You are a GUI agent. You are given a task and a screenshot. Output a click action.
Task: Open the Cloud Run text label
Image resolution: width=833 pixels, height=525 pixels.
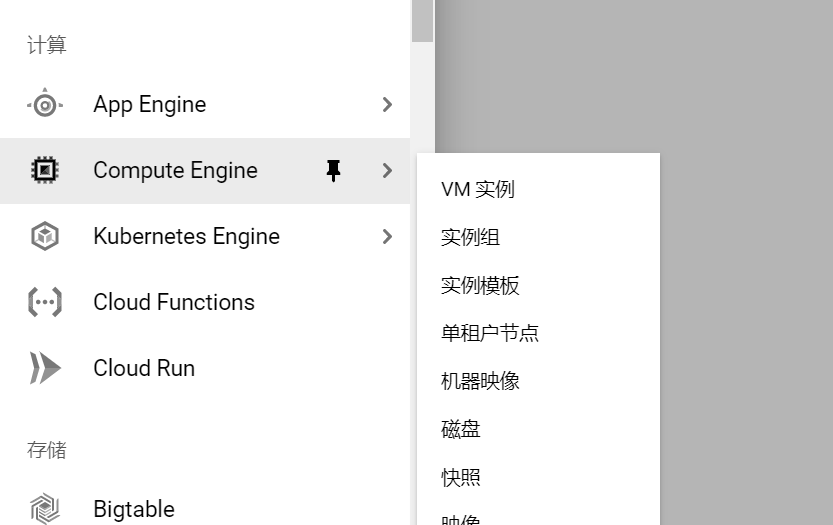[144, 368]
